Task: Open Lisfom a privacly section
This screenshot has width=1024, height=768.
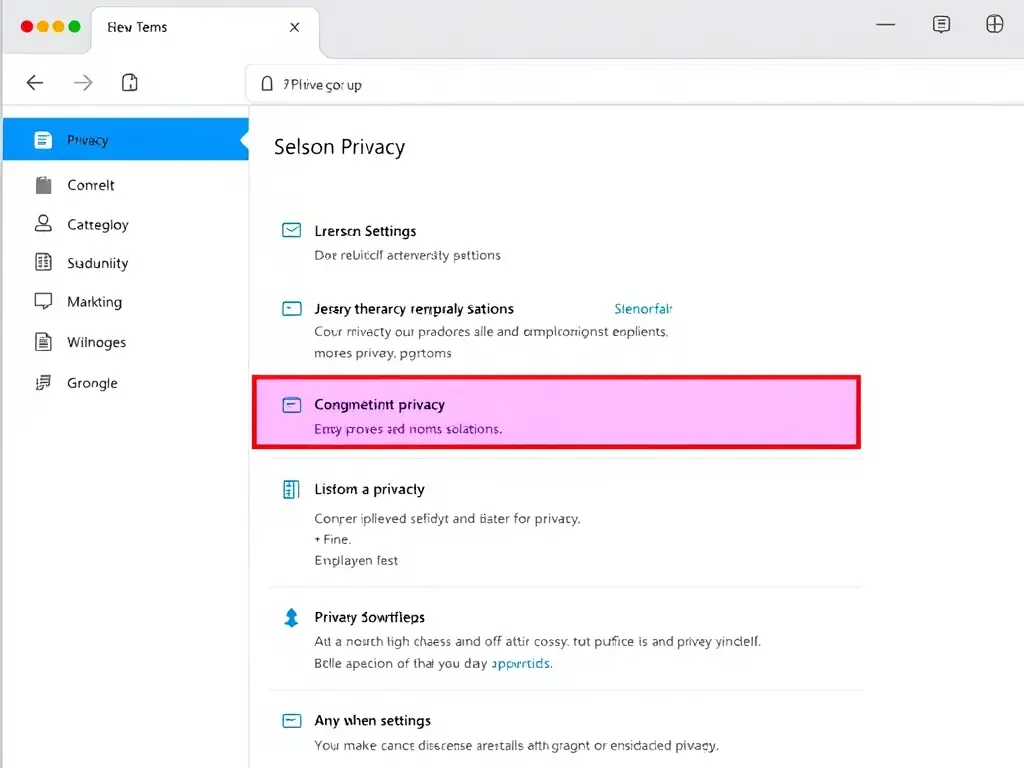Action: click(x=369, y=489)
